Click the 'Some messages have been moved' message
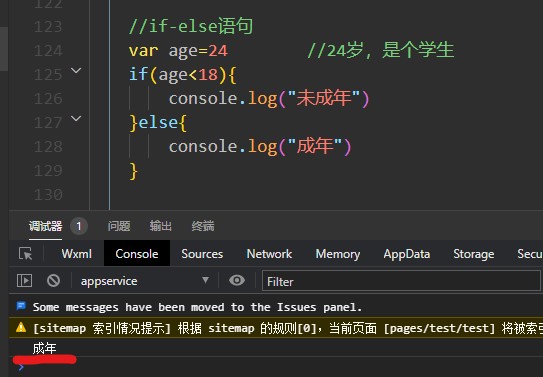The image size is (543, 377). coord(197,307)
